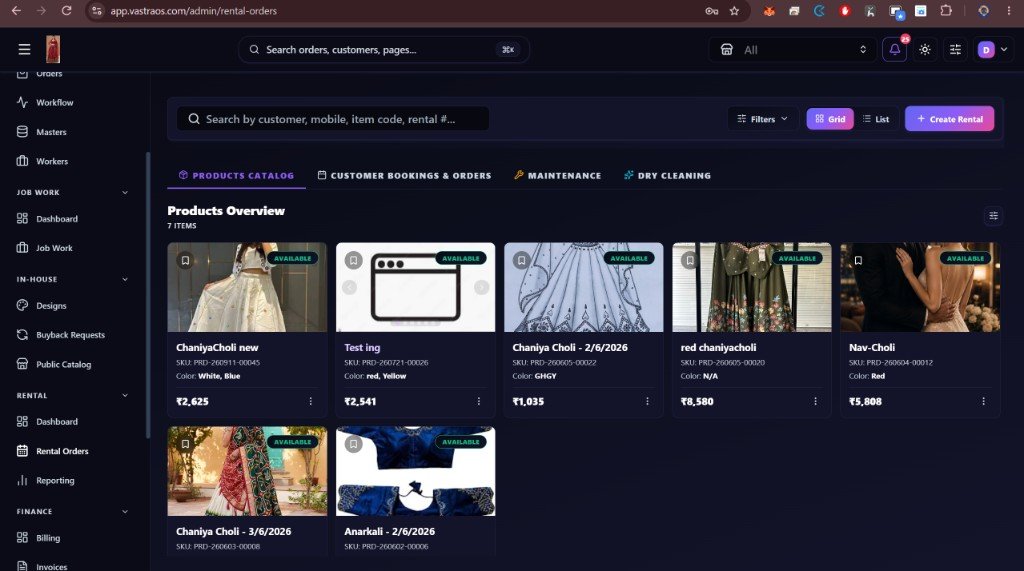
Task: Bookmark the ChaniyaCholi new product
Action: tap(185, 261)
